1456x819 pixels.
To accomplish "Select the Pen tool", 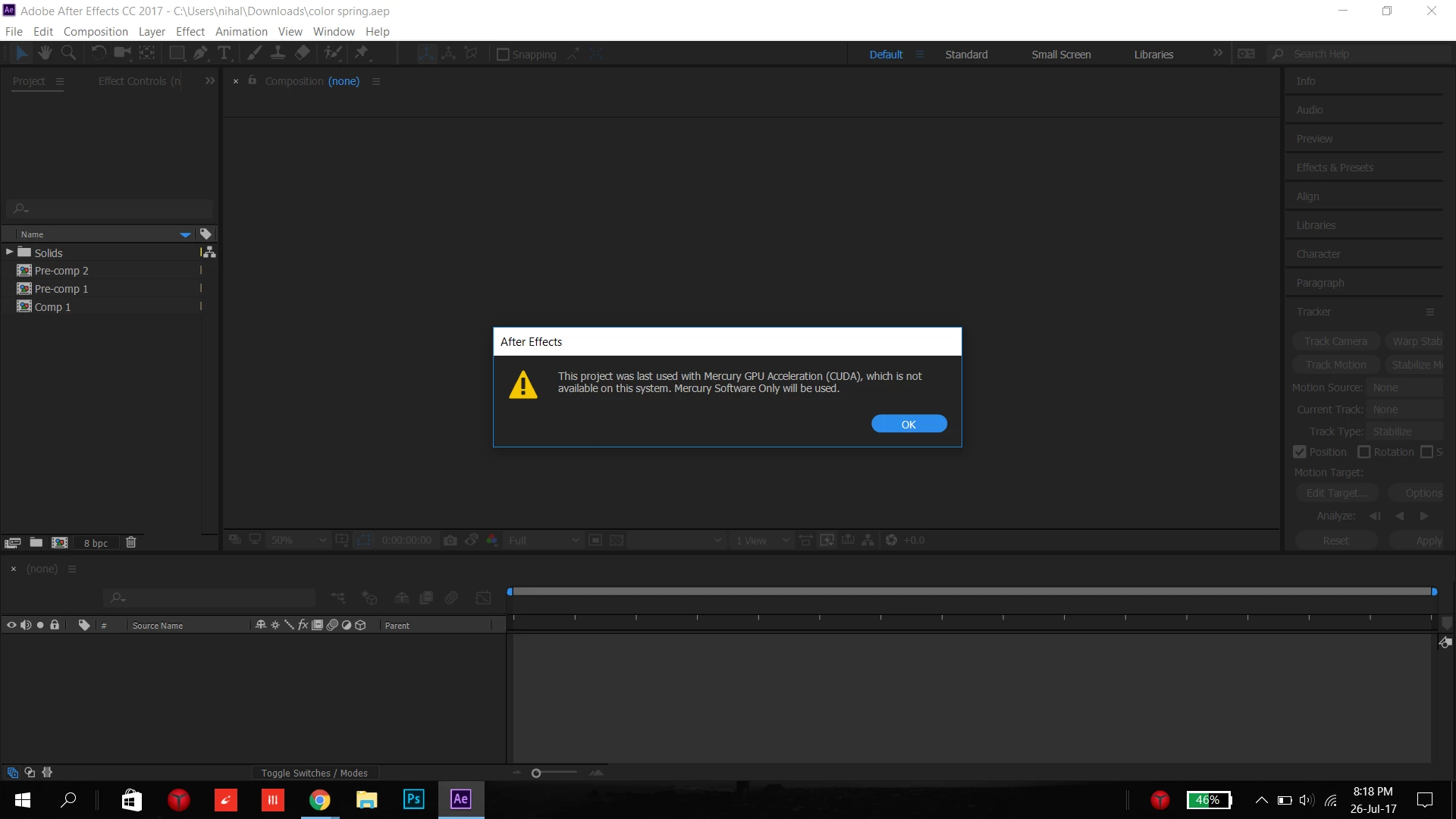I will (x=200, y=53).
